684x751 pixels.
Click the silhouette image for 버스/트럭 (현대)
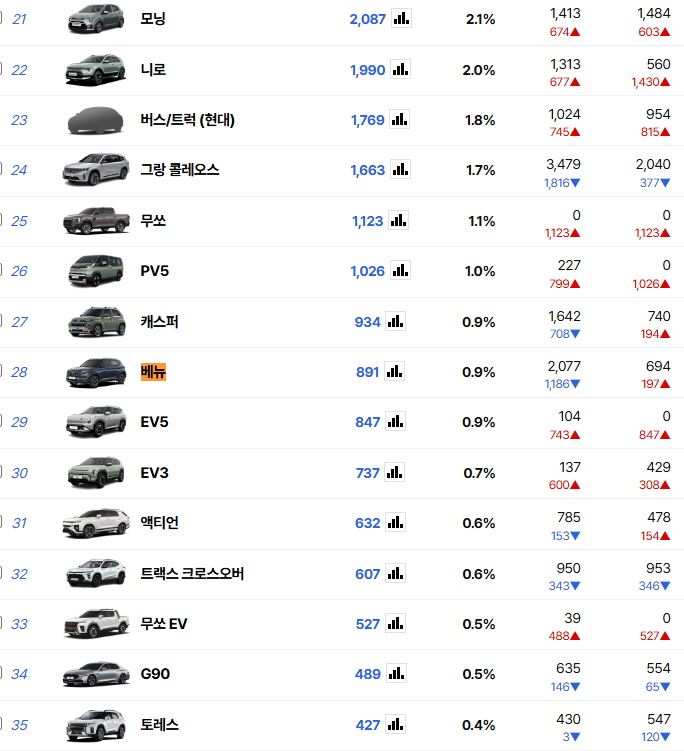[x=96, y=120]
